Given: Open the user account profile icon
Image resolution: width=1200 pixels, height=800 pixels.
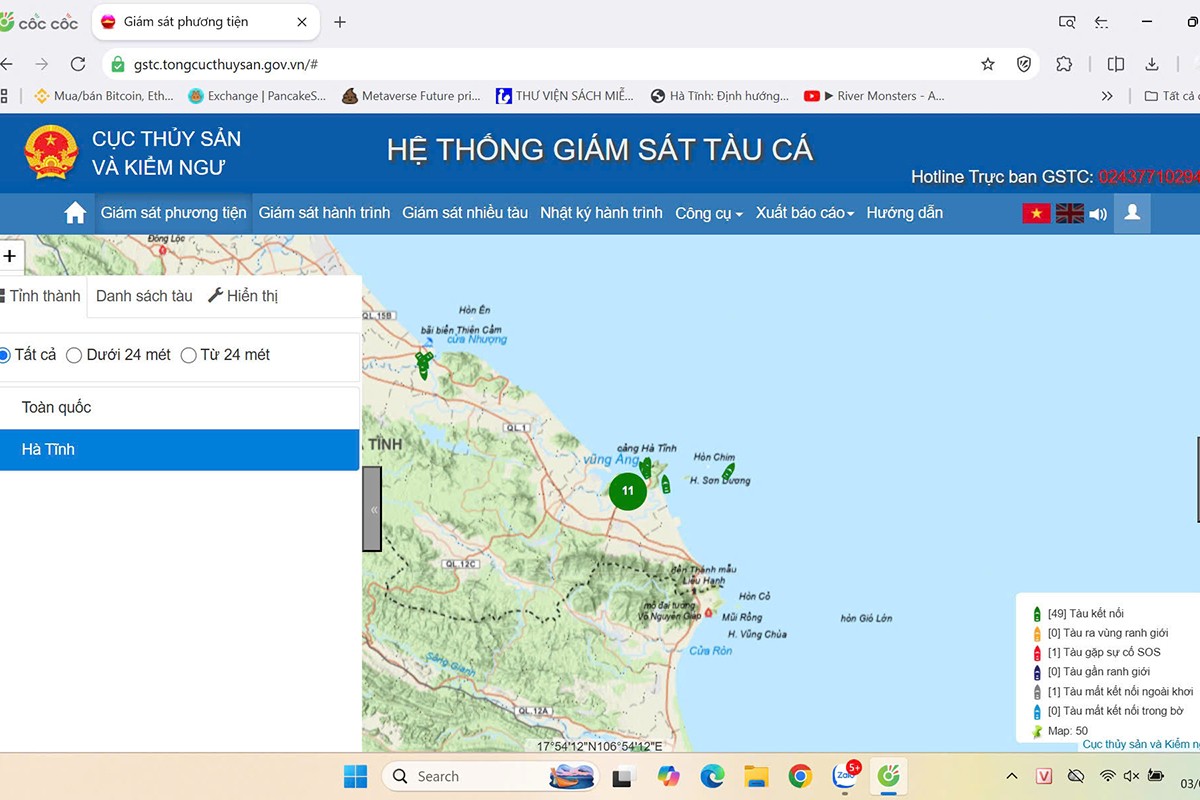Looking at the screenshot, I should coord(1132,213).
